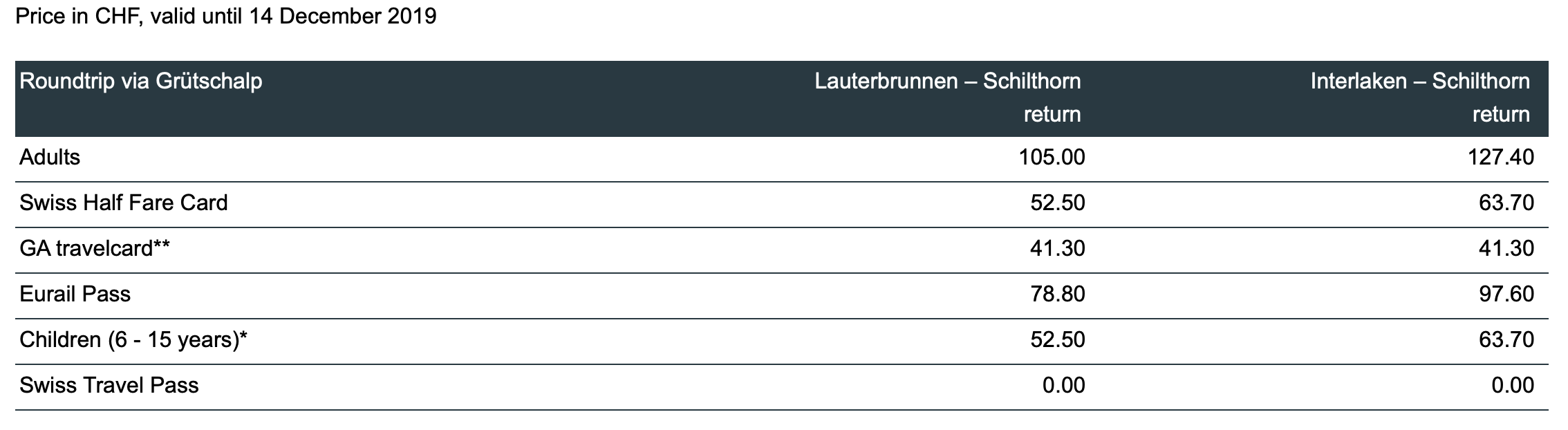Image resolution: width=1568 pixels, height=430 pixels.
Task: Click the 127.40 adult Interlaken price
Action: click(x=1500, y=158)
